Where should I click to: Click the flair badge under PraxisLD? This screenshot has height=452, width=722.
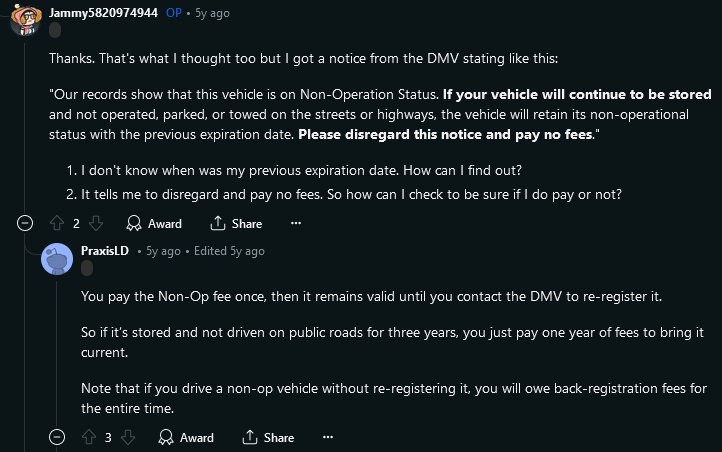tap(87, 268)
